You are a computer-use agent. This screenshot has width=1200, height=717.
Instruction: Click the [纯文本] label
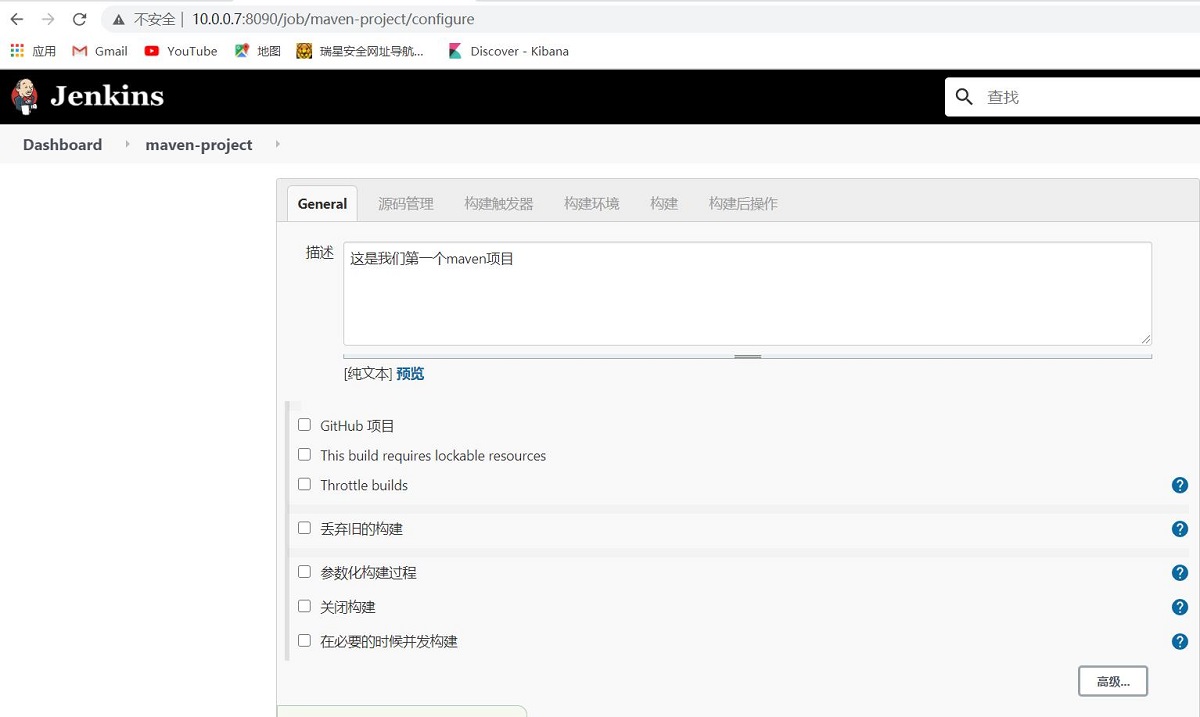368,373
